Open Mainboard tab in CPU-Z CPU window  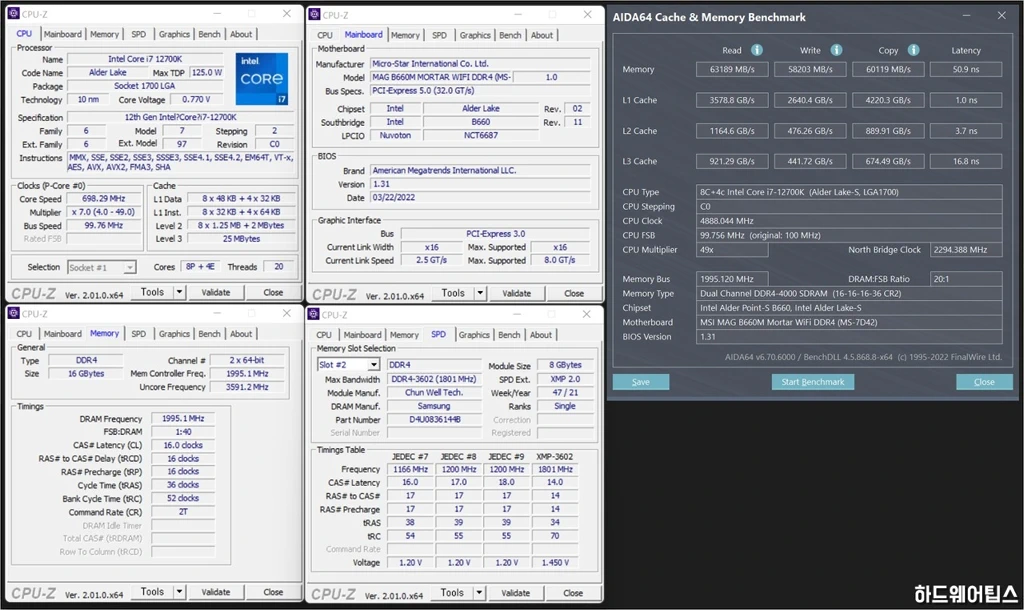coord(63,34)
